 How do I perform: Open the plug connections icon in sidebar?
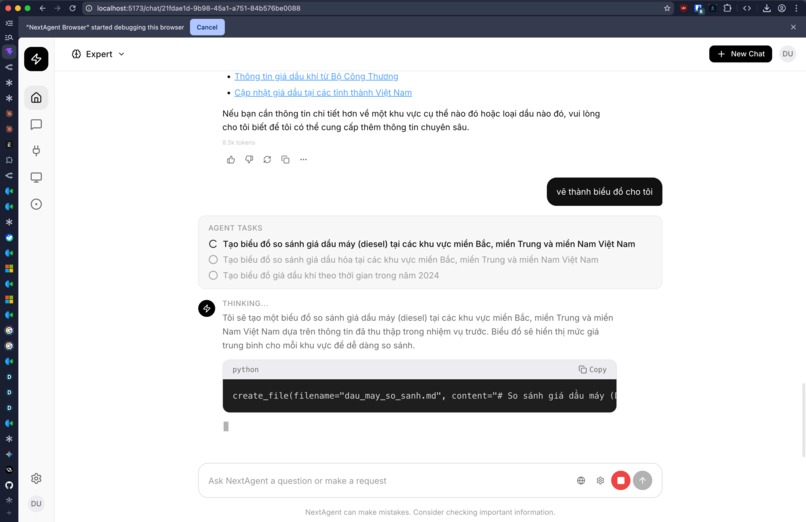(36, 151)
